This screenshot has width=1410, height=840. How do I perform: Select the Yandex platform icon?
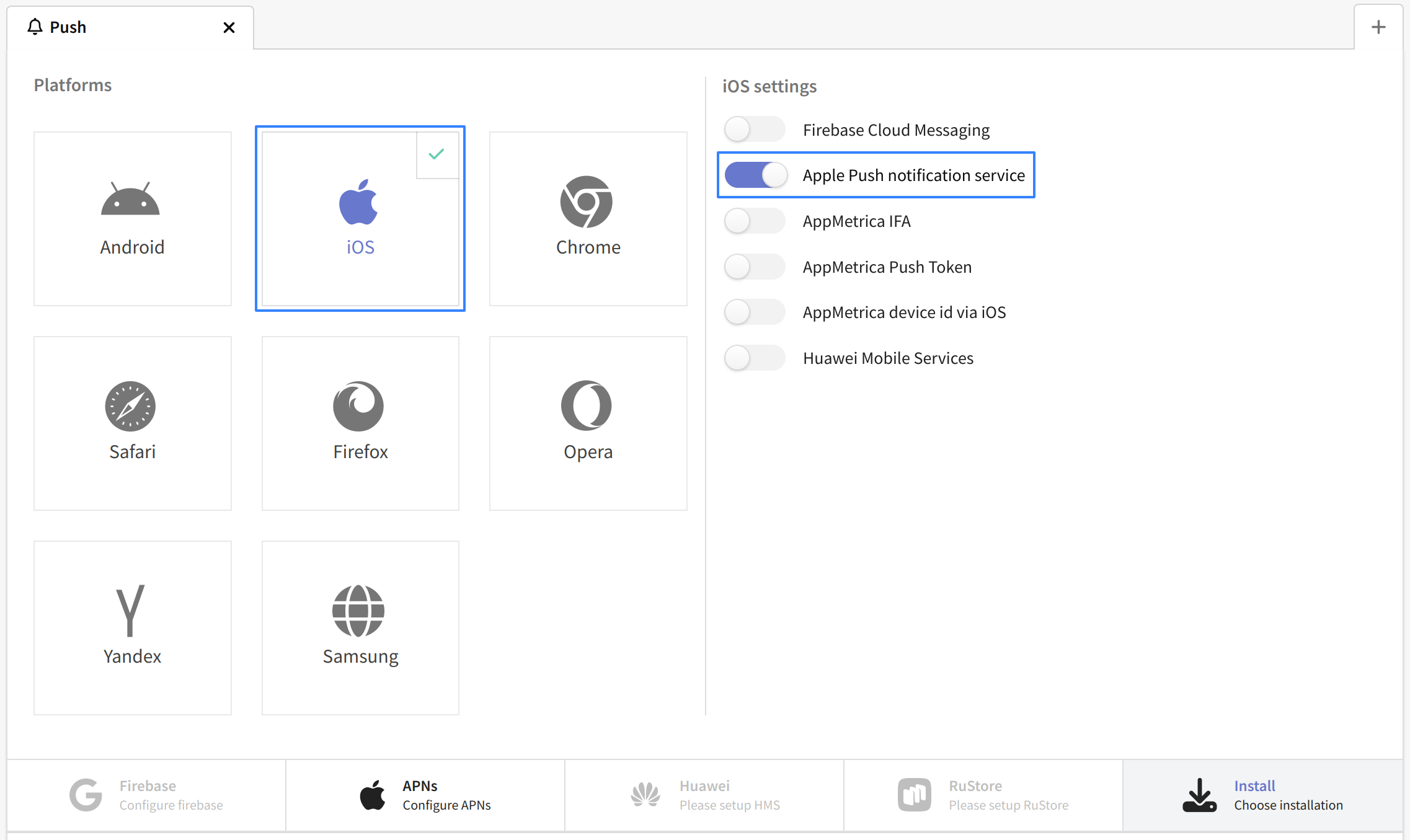130,611
